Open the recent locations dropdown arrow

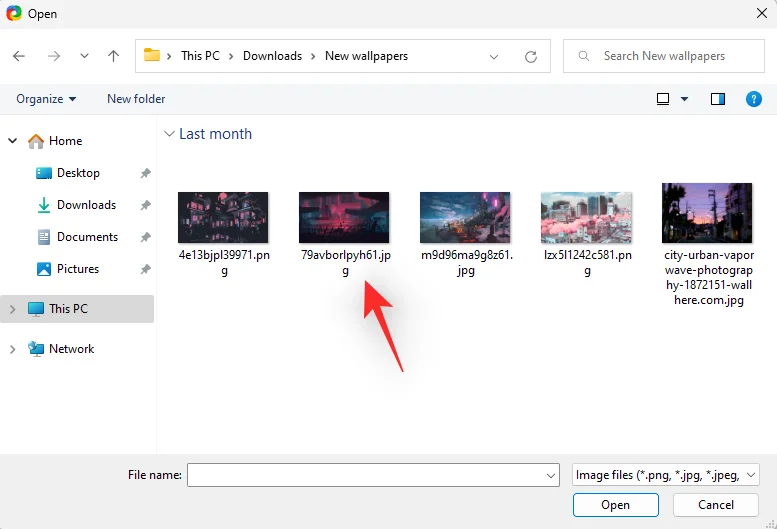pyautogui.click(x=84, y=56)
